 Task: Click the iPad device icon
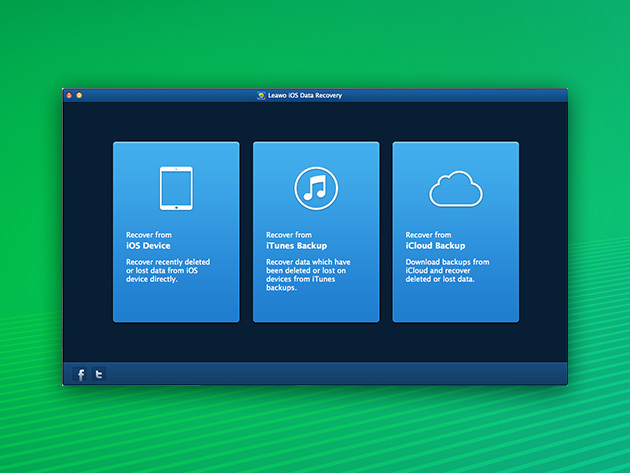[176, 187]
